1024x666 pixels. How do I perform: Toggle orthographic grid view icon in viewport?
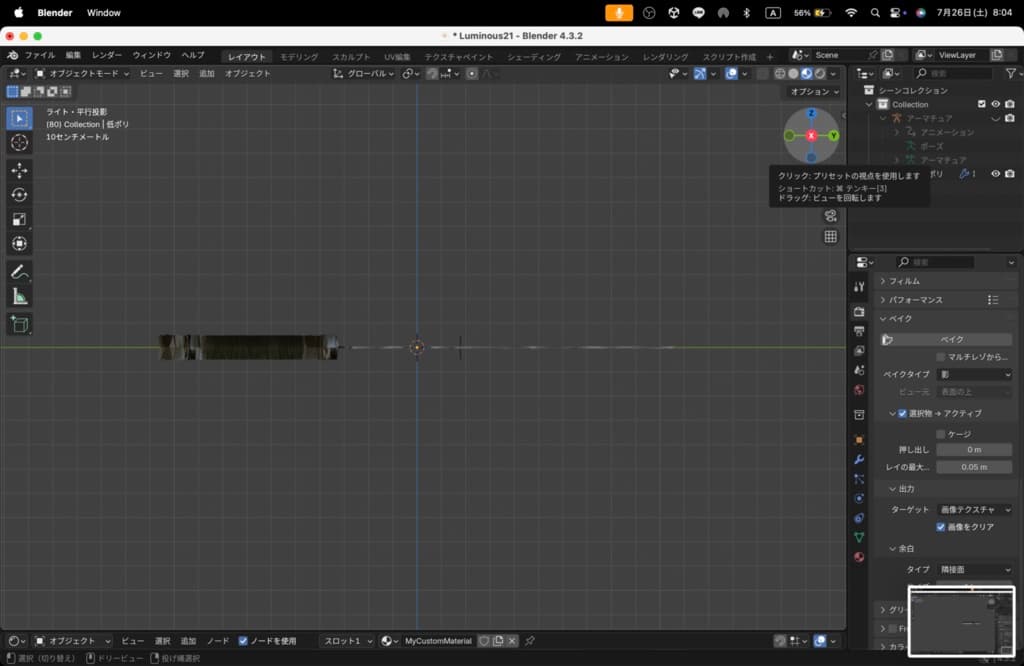click(x=830, y=237)
